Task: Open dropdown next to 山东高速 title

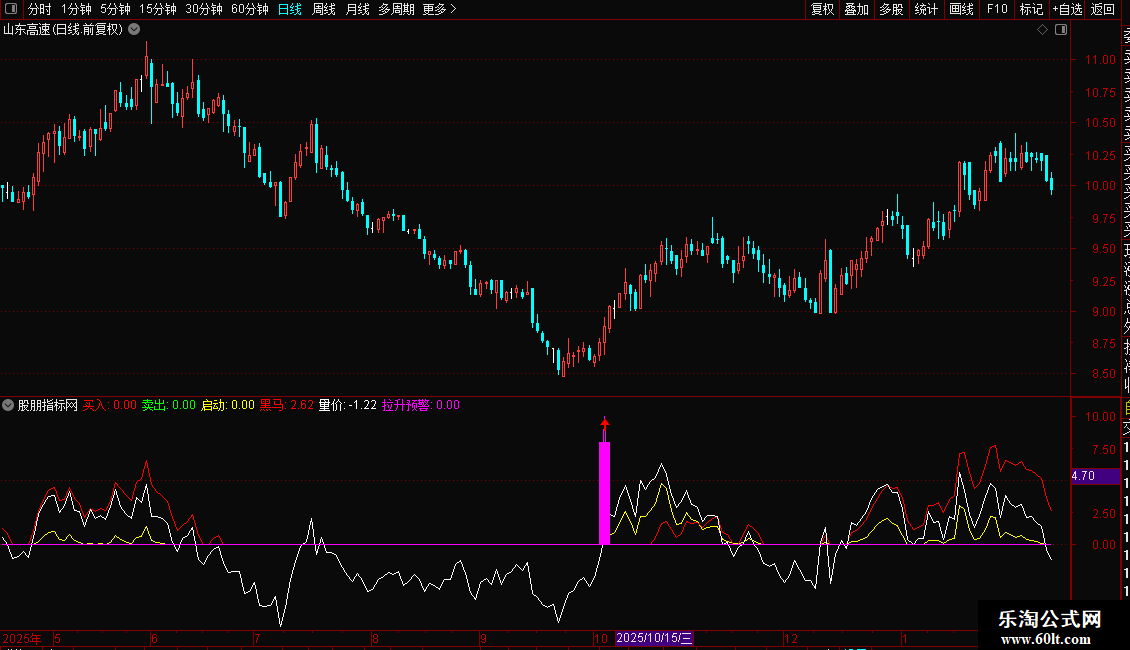Action: coord(134,30)
